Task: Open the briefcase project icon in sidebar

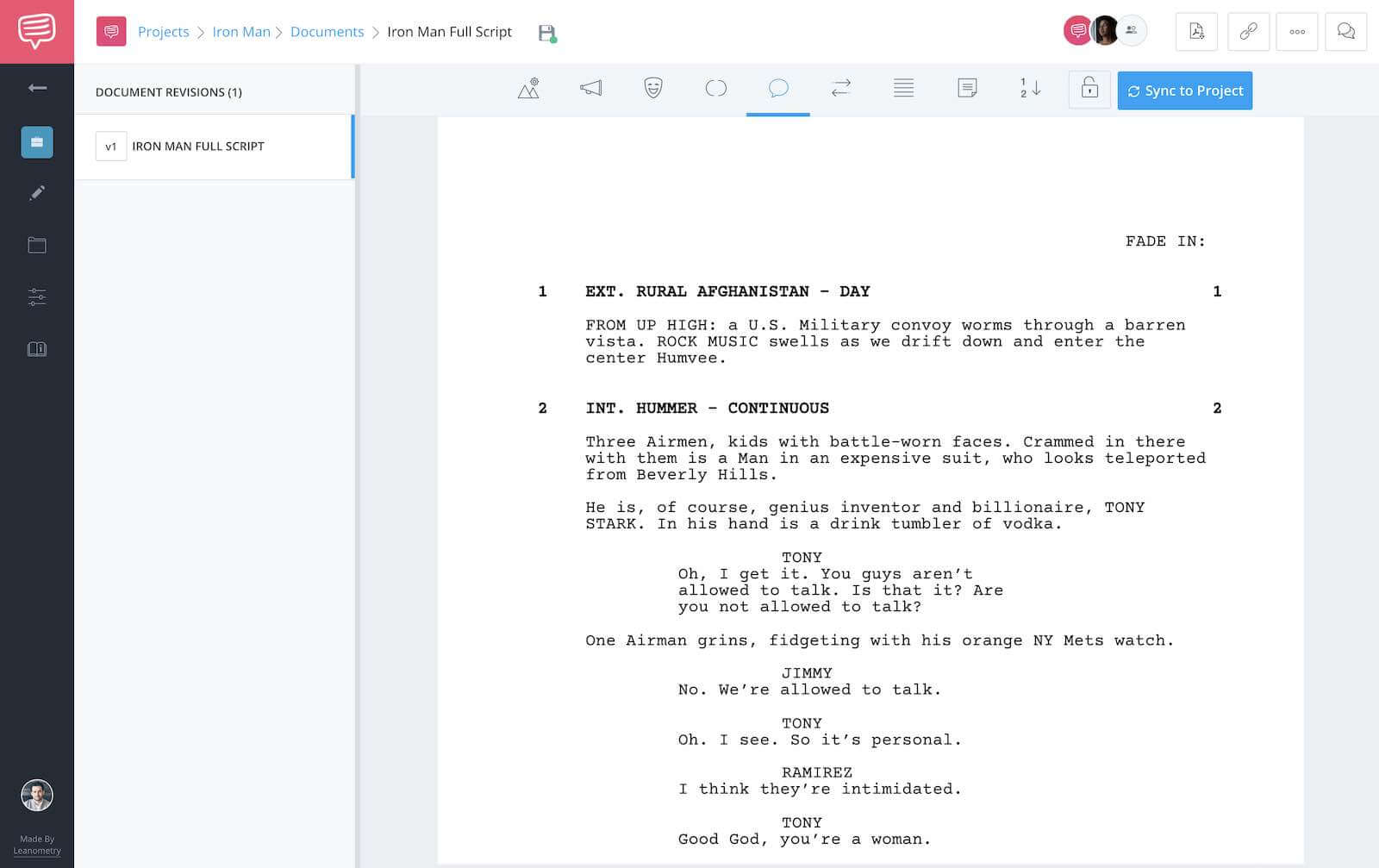Action: [x=37, y=142]
